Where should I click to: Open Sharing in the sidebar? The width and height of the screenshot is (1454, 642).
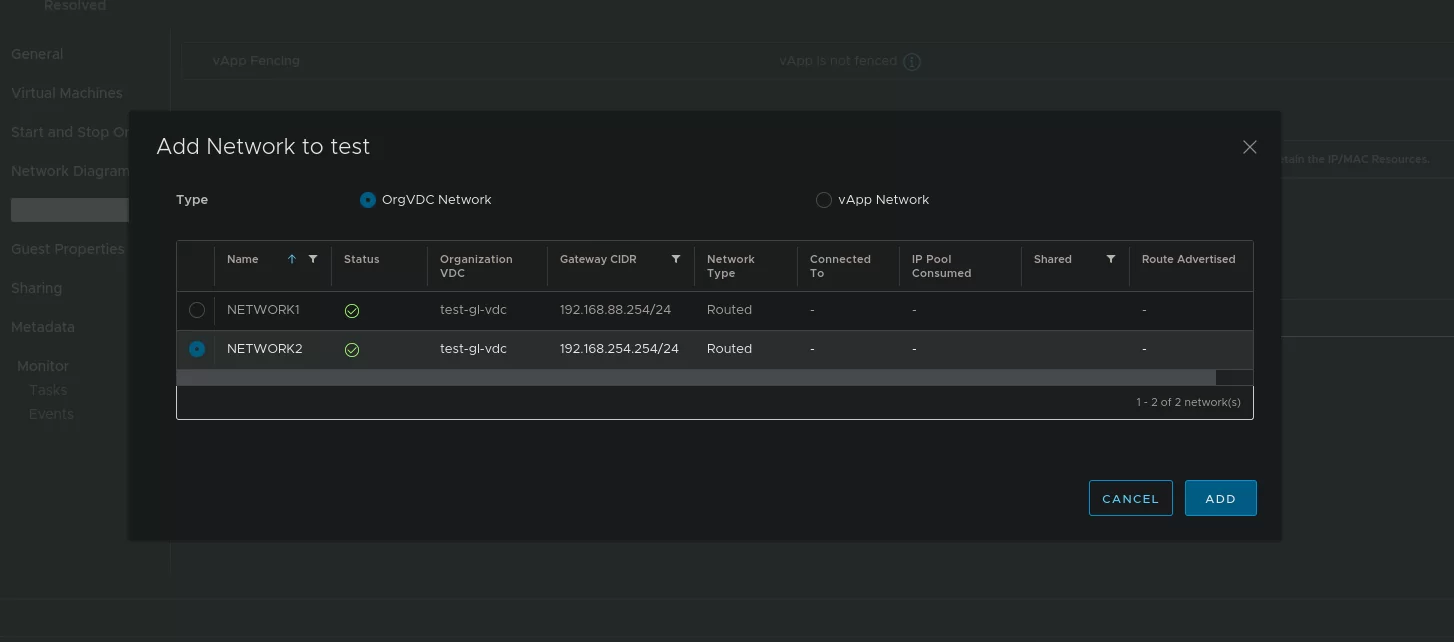point(36,288)
